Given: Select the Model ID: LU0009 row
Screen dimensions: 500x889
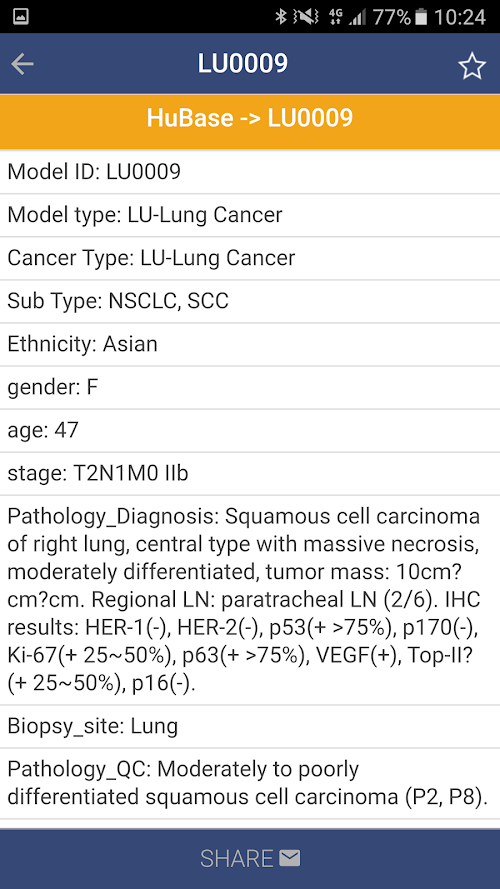Looking at the screenshot, I should (x=250, y=172).
